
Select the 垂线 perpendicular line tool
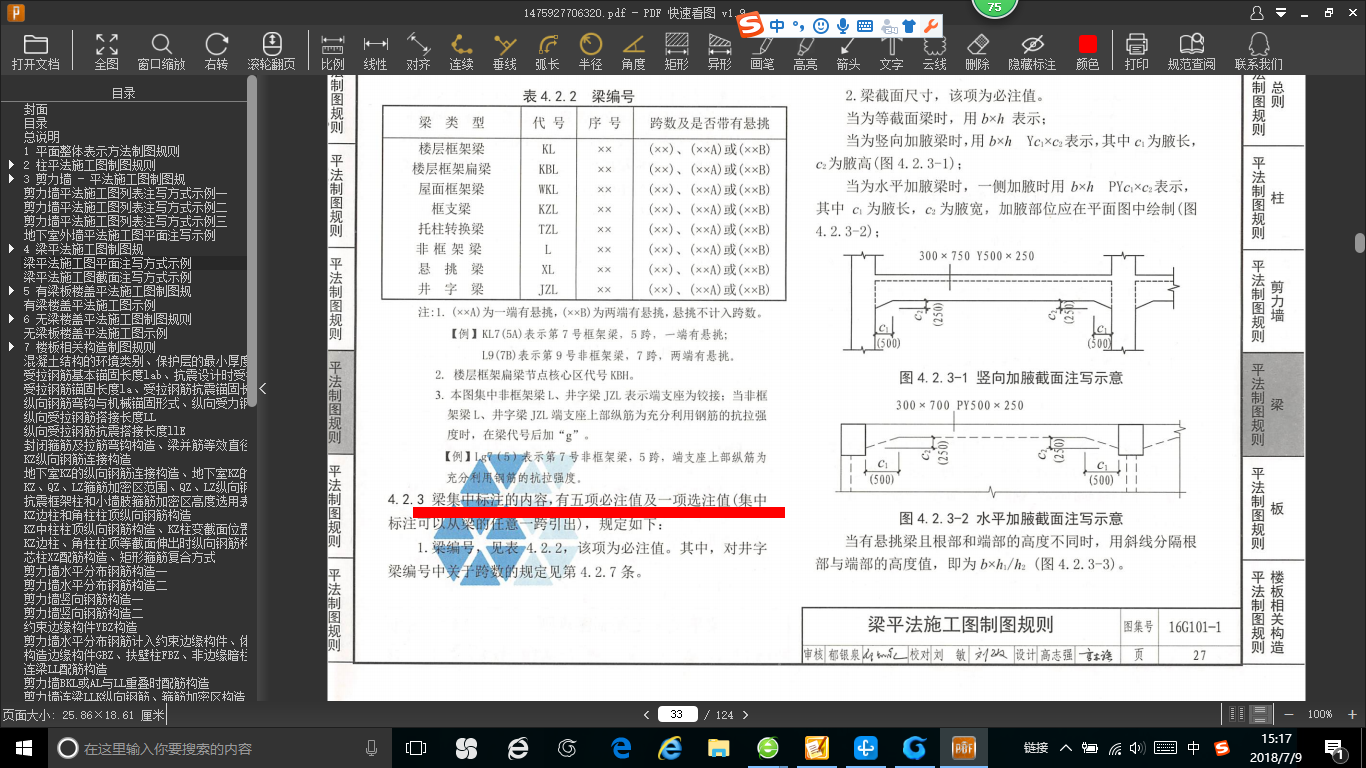click(x=505, y=51)
